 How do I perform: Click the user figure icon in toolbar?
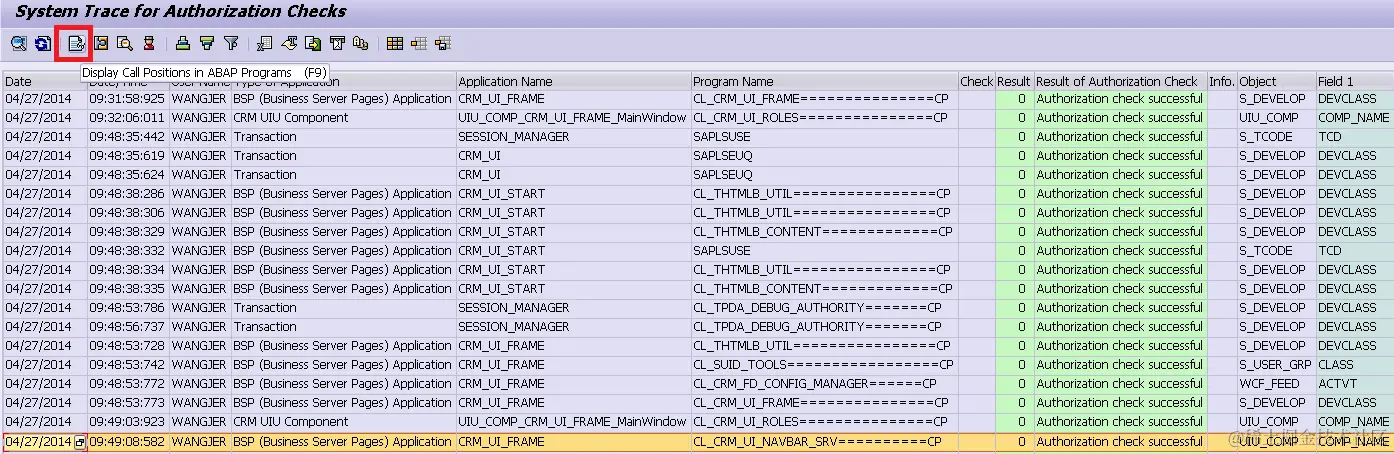pyautogui.click(x=149, y=43)
